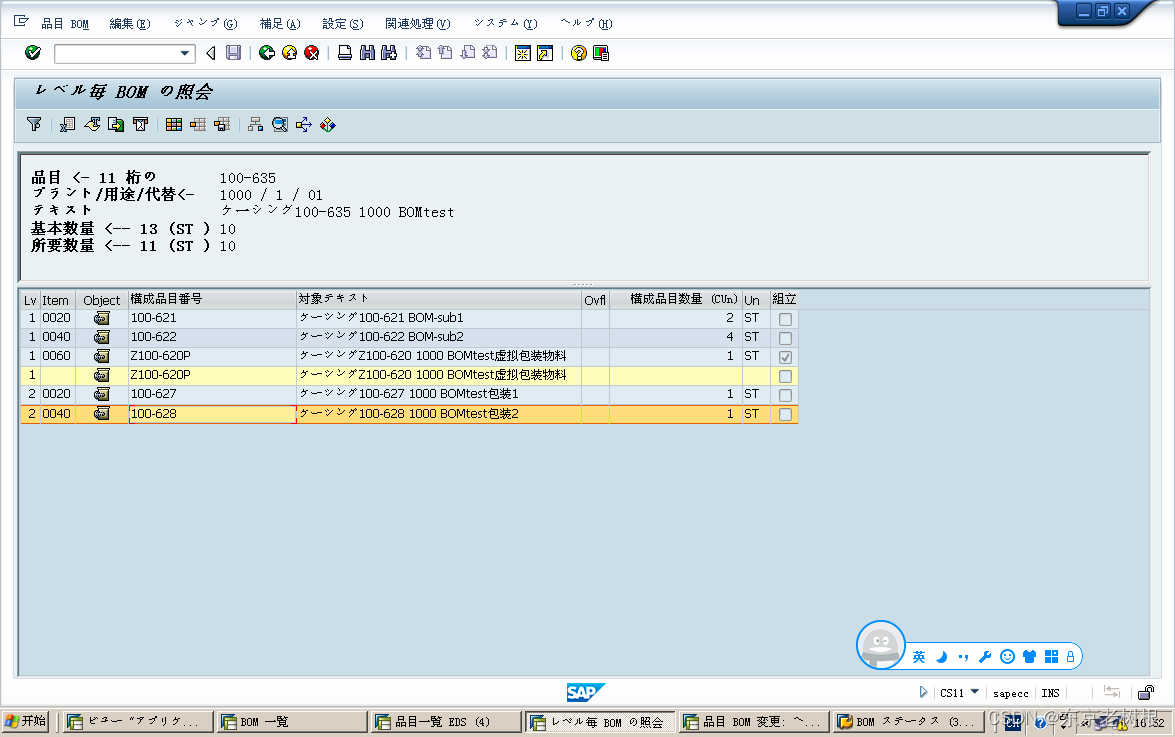Open the CS11 dropdown in the status bar
Viewport: 1175px width, 737px height.
(975, 693)
